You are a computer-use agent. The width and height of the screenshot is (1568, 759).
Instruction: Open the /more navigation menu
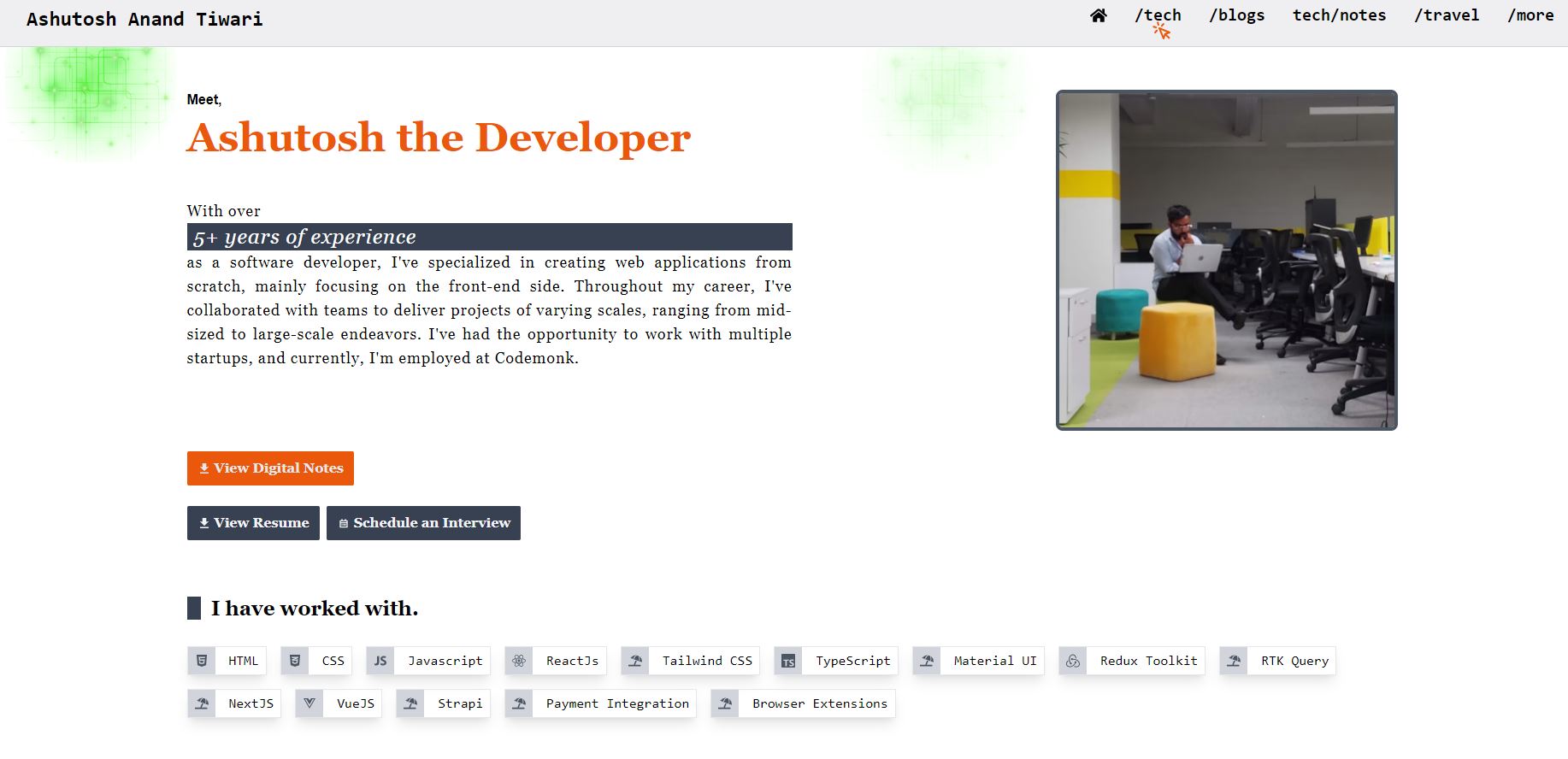click(1530, 15)
